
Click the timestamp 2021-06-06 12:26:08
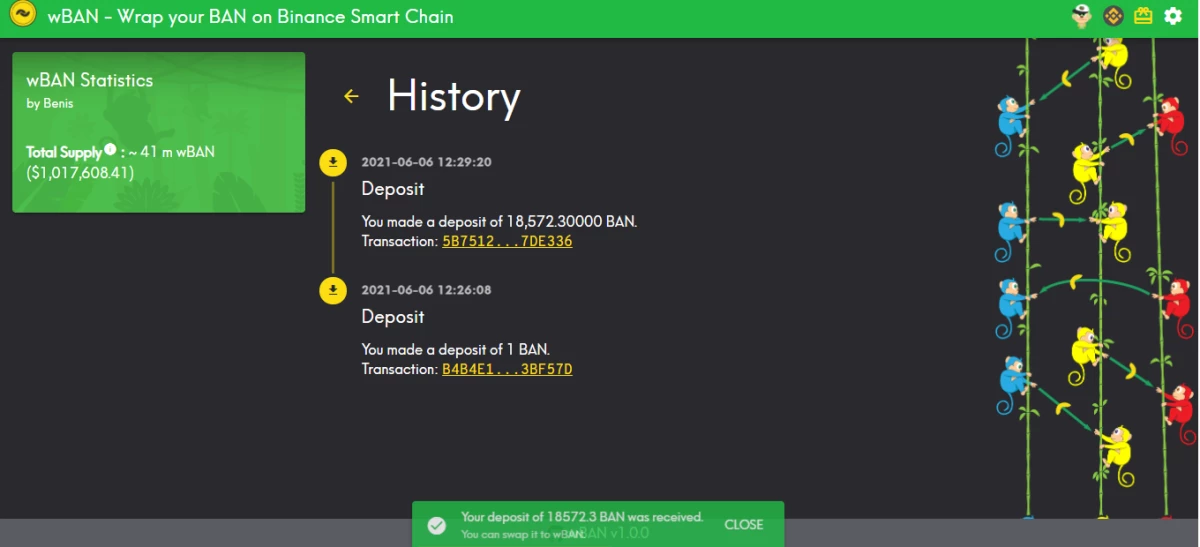(427, 290)
